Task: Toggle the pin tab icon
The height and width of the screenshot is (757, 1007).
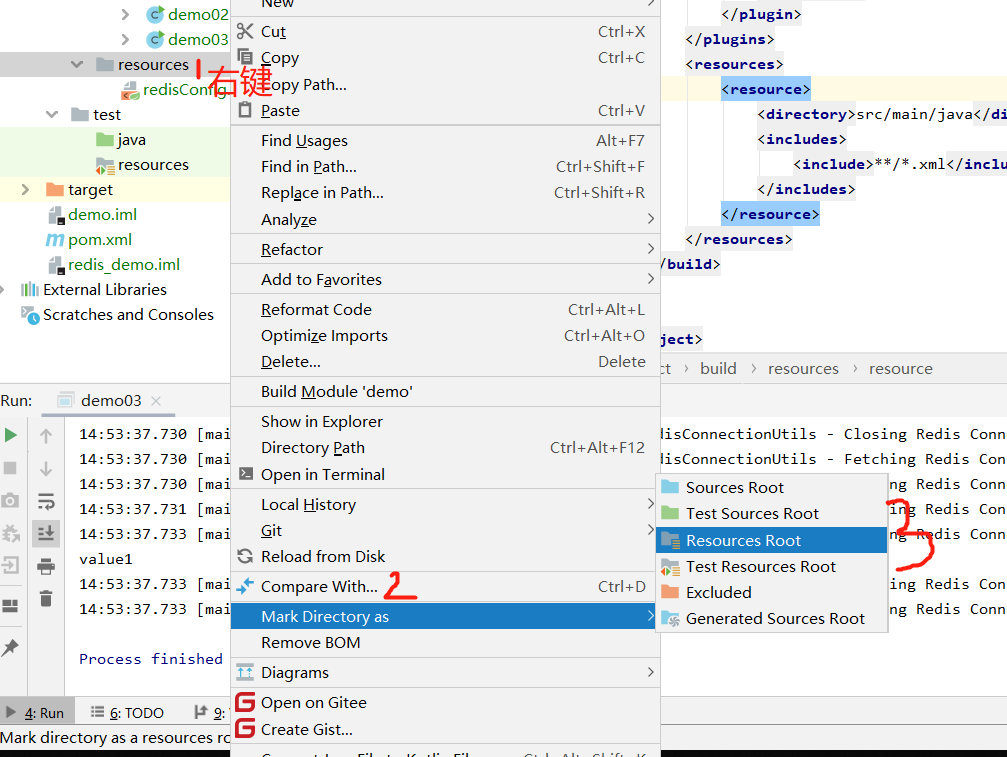Action: 10,647
